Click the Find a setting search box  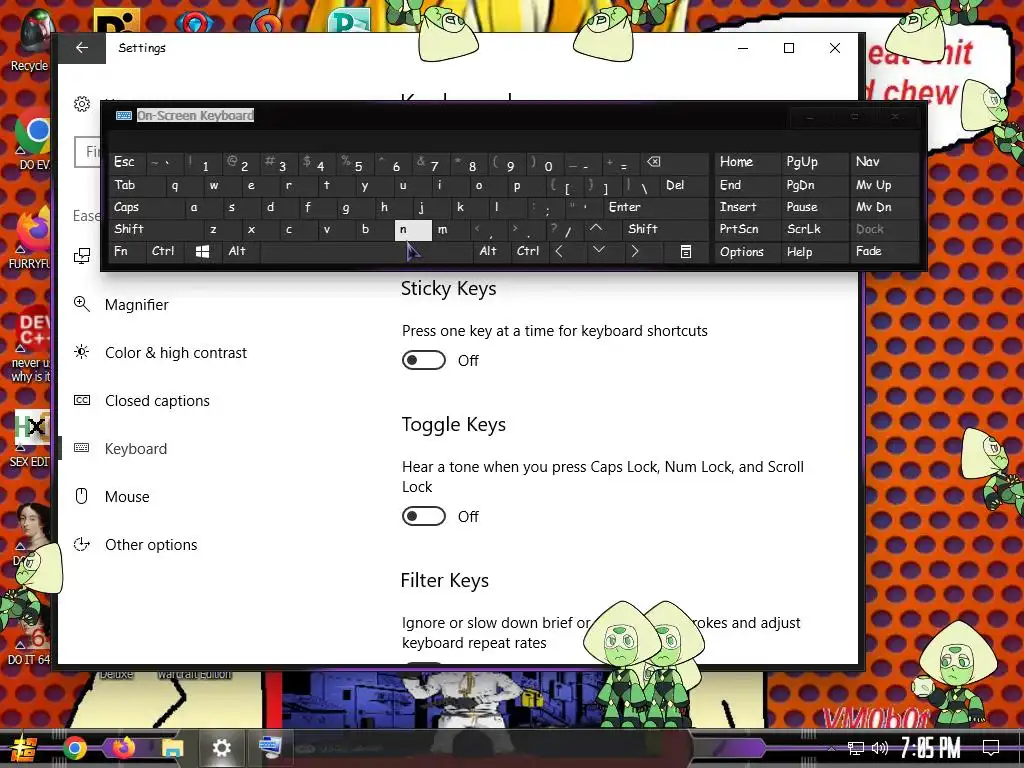[88, 152]
